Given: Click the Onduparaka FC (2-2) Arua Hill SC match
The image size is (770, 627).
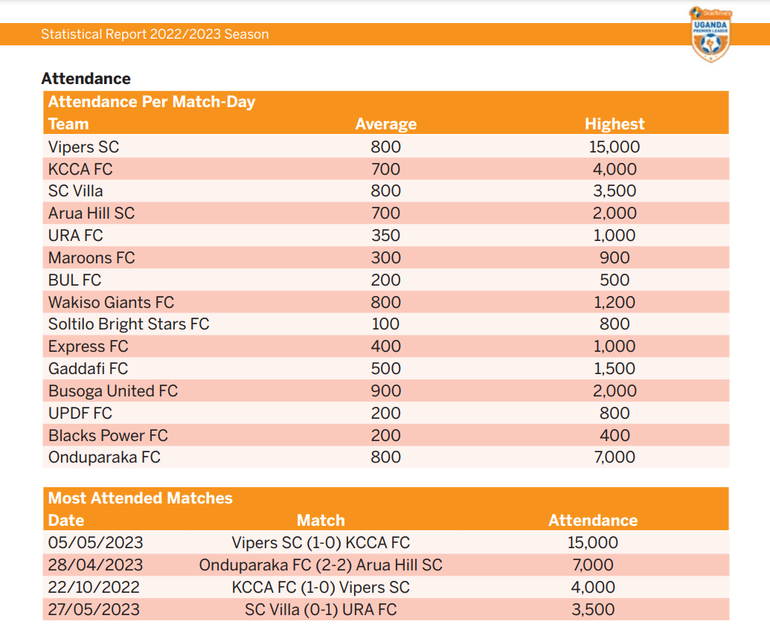Looking at the screenshot, I should [x=321, y=565].
